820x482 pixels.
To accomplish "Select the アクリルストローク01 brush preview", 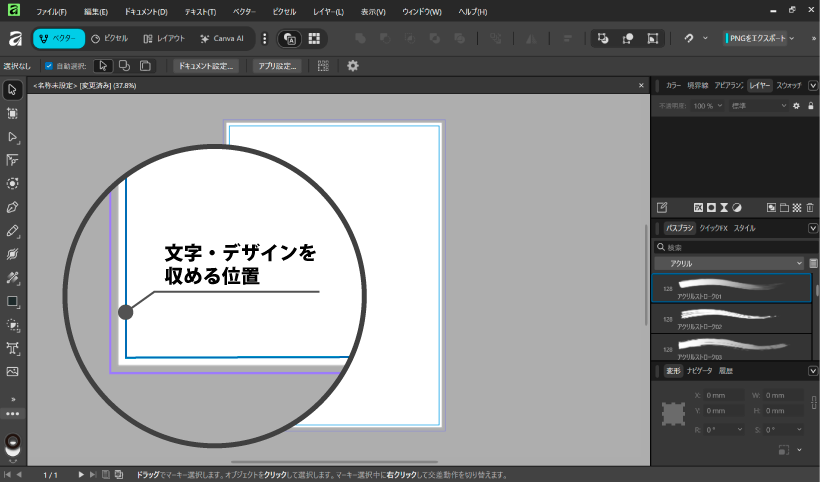I will click(x=730, y=288).
